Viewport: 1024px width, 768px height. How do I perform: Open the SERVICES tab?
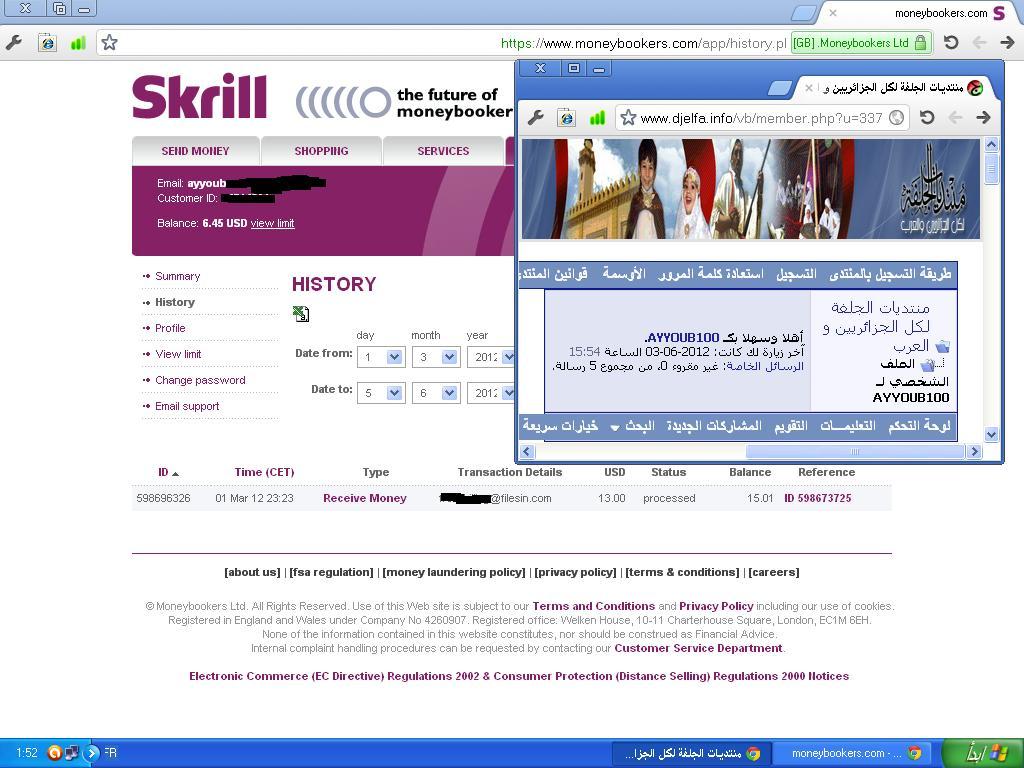443,151
